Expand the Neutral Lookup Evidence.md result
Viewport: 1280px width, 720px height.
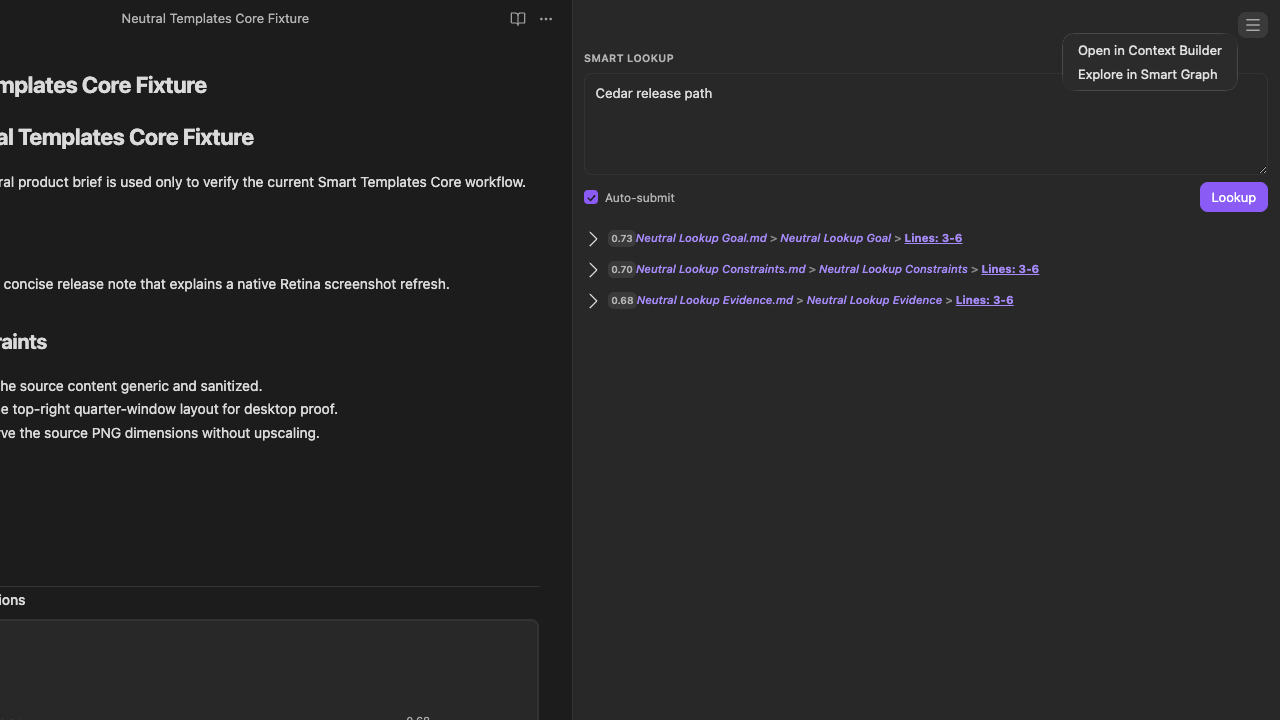(x=593, y=301)
